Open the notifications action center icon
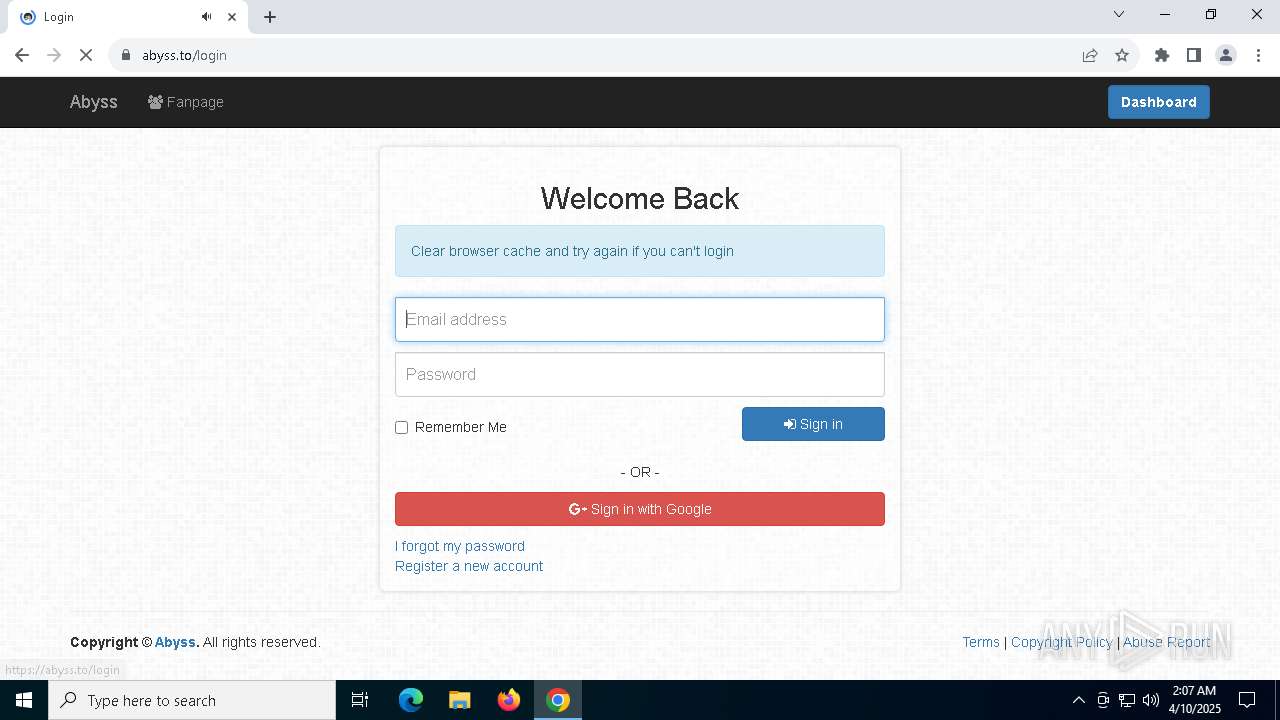This screenshot has width=1280, height=720. [x=1247, y=700]
